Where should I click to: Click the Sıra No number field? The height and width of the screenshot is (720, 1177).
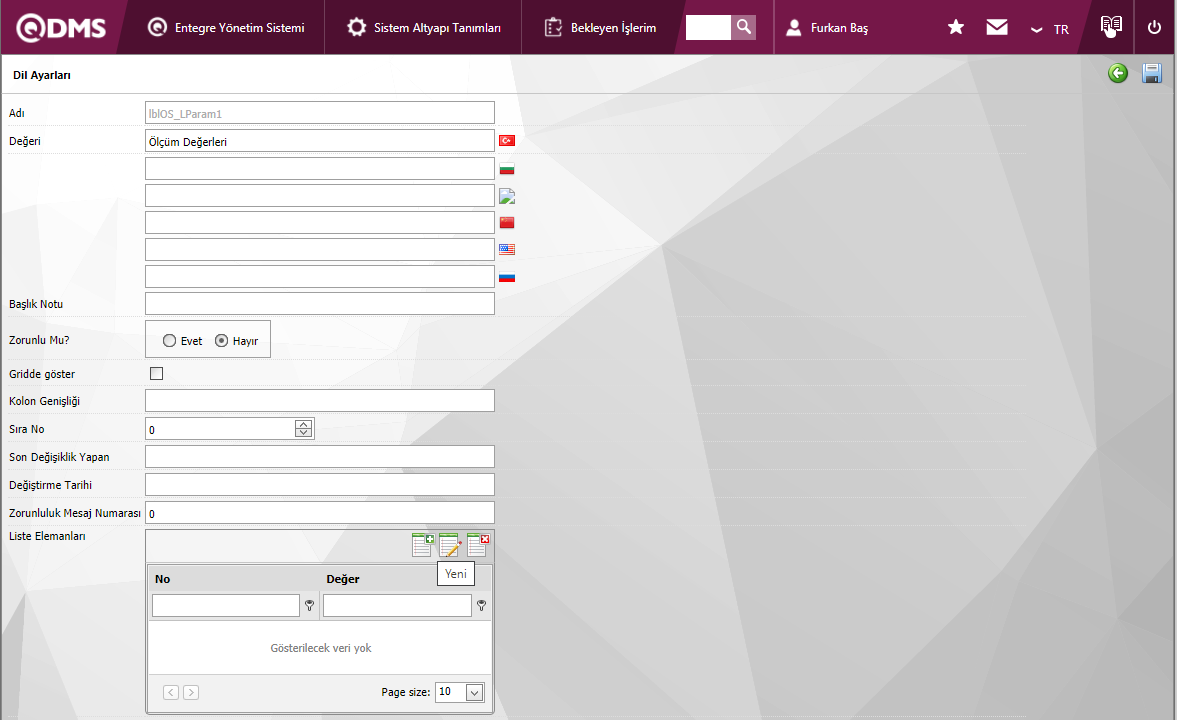[221, 429]
